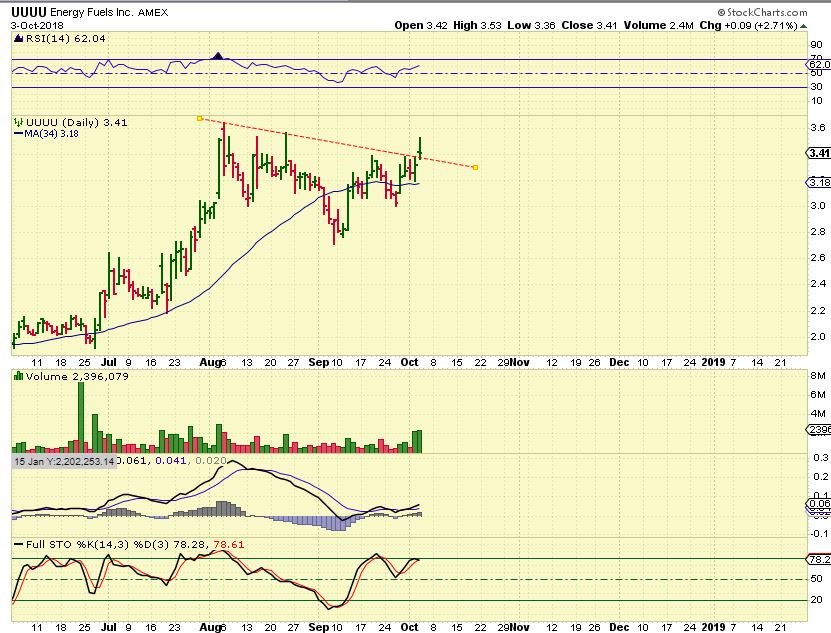831x633 pixels.
Task: Click the High 3.53 value
Action: [x=477, y=25]
